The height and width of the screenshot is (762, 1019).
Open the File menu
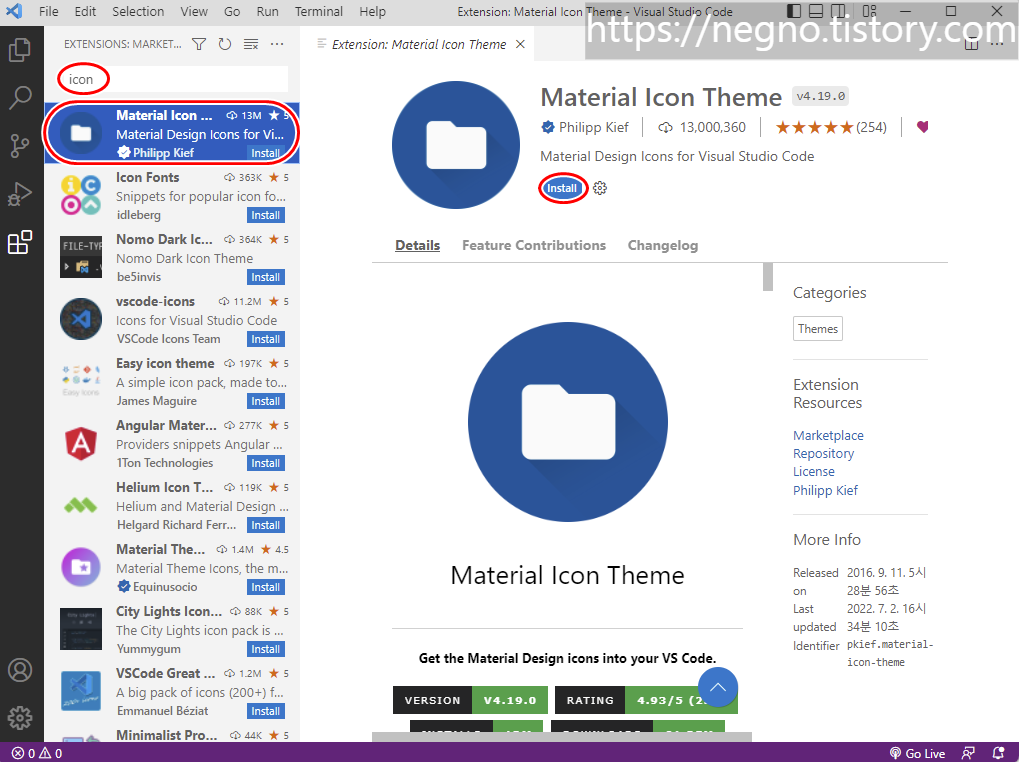point(49,12)
